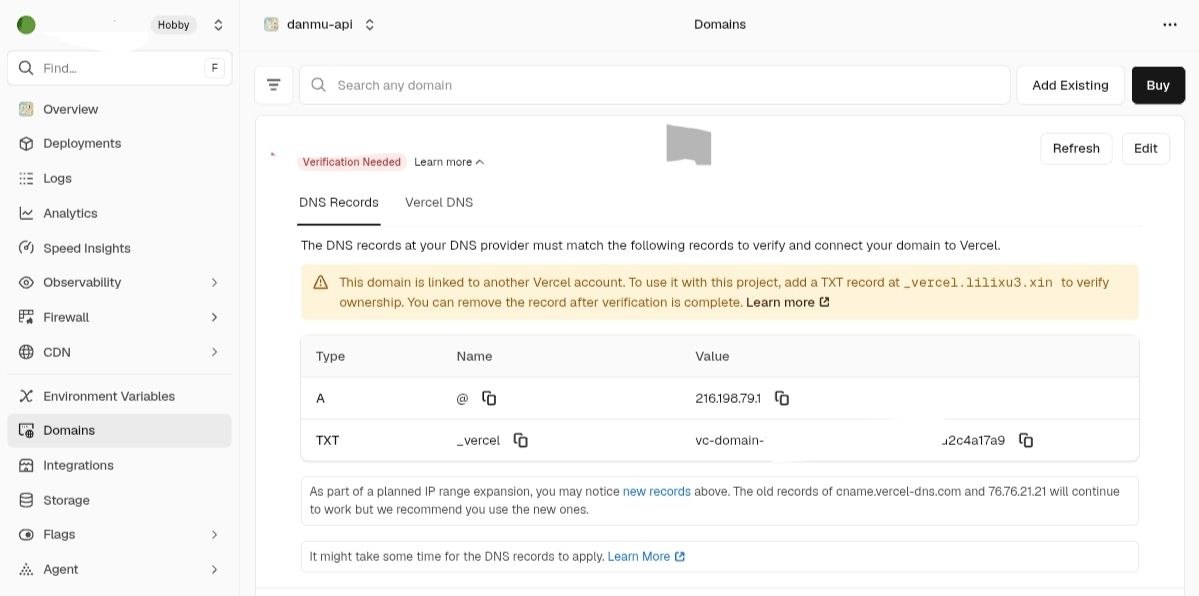Click the Speed Insights gauge icon
1199x596 pixels.
pyautogui.click(x=26, y=248)
